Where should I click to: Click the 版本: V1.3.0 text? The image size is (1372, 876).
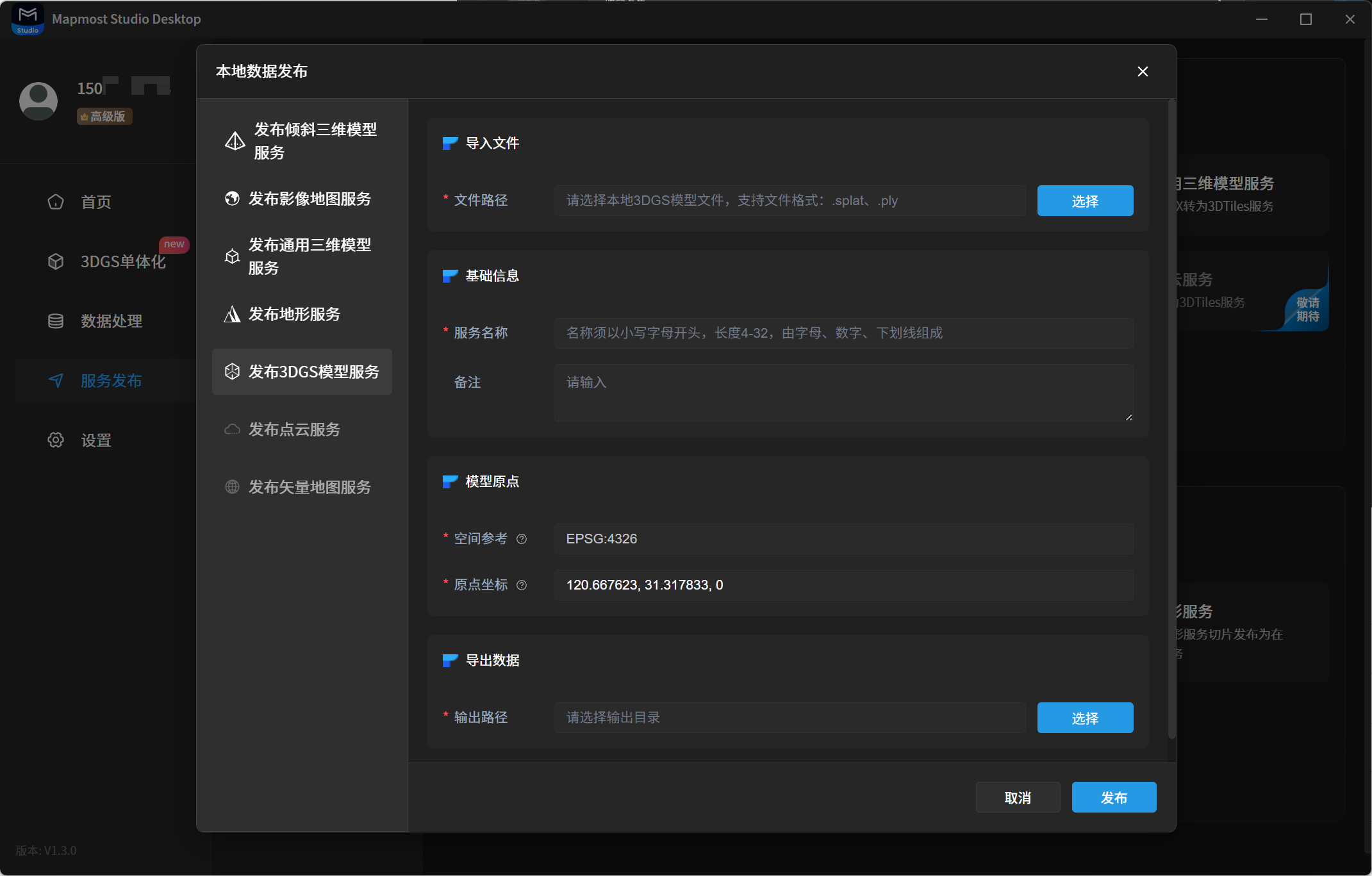pyautogui.click(x=46, y=850)
